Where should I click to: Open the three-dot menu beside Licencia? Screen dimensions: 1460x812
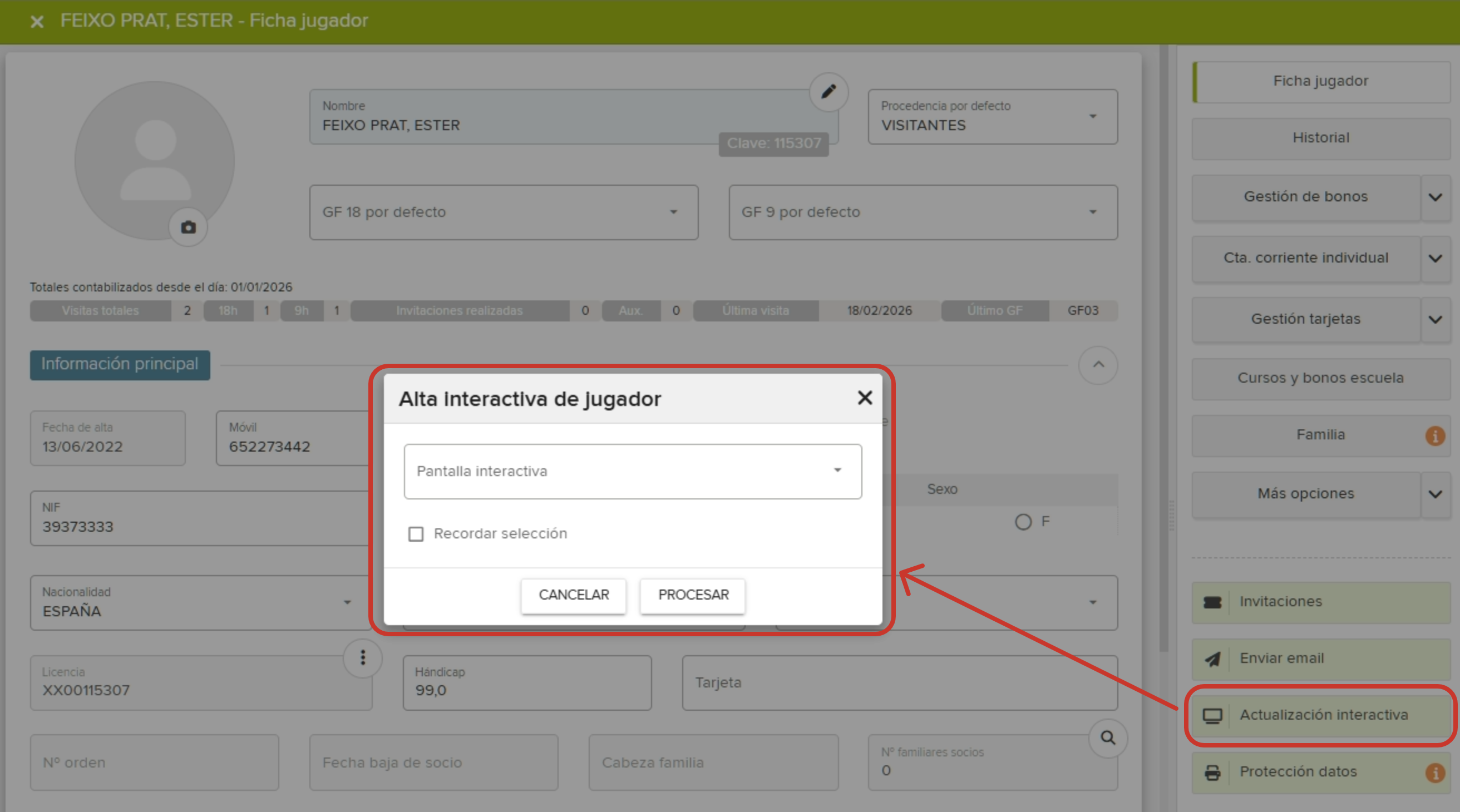363,657
